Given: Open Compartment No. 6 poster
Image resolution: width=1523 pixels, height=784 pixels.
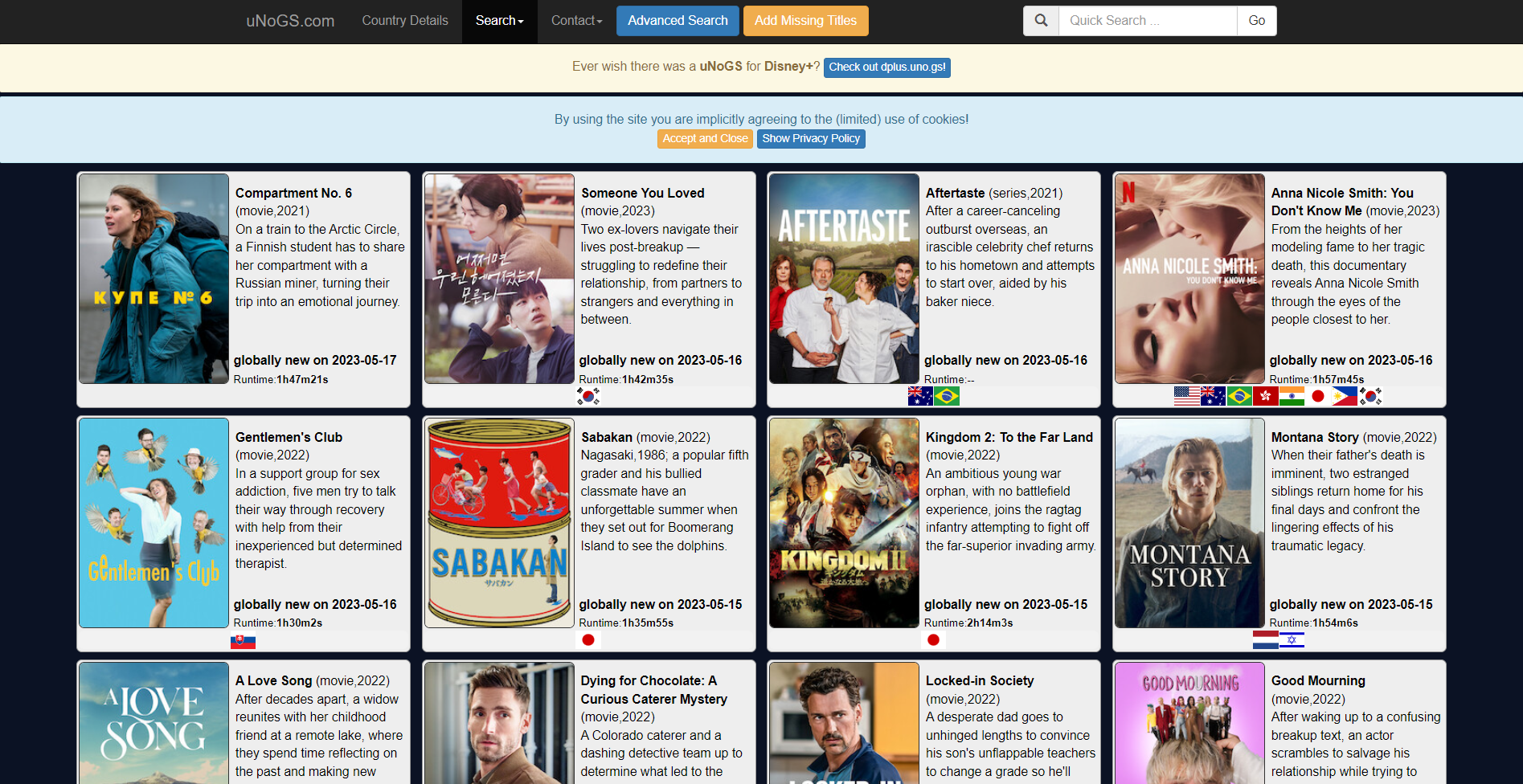Looking at the screenshot, I should 154,279.
